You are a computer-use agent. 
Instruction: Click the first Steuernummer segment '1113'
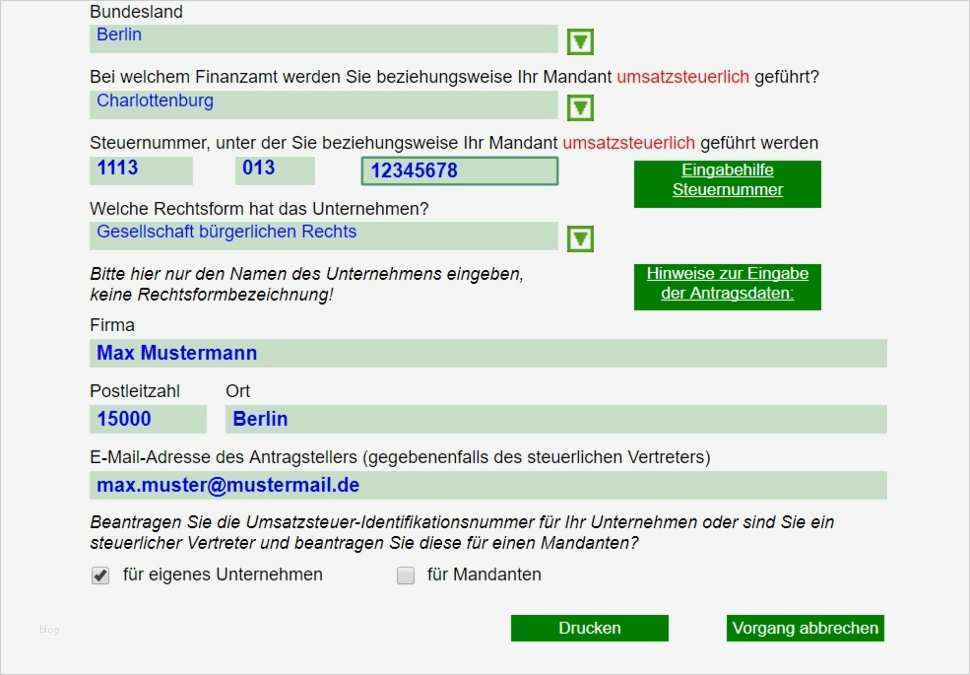pyautogui.click(x=140, y=170)
